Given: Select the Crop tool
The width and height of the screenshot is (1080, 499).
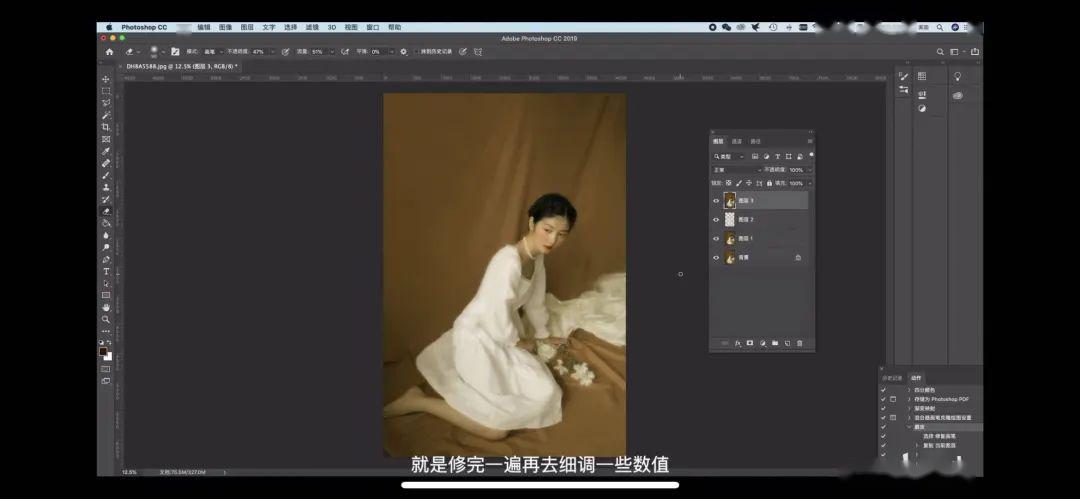Looking at the screenshot, I should tap(105, 128).
